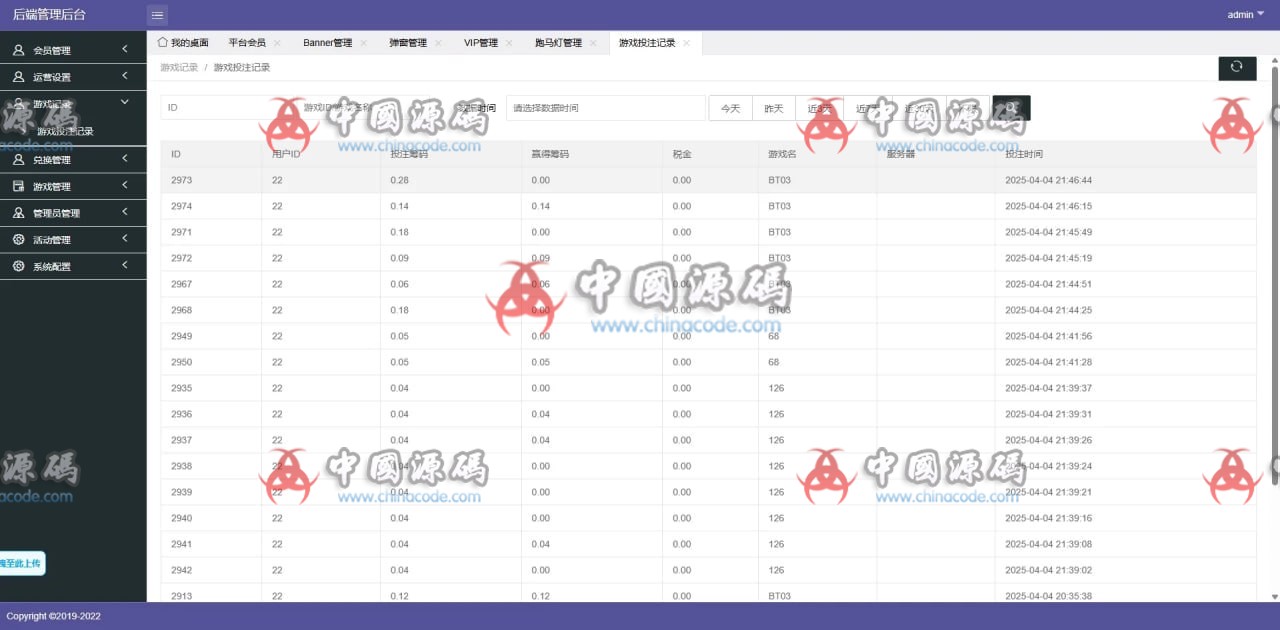Click the 今天 date filter button
This screenshot has width=1280, height=630.
coord(731,107)
